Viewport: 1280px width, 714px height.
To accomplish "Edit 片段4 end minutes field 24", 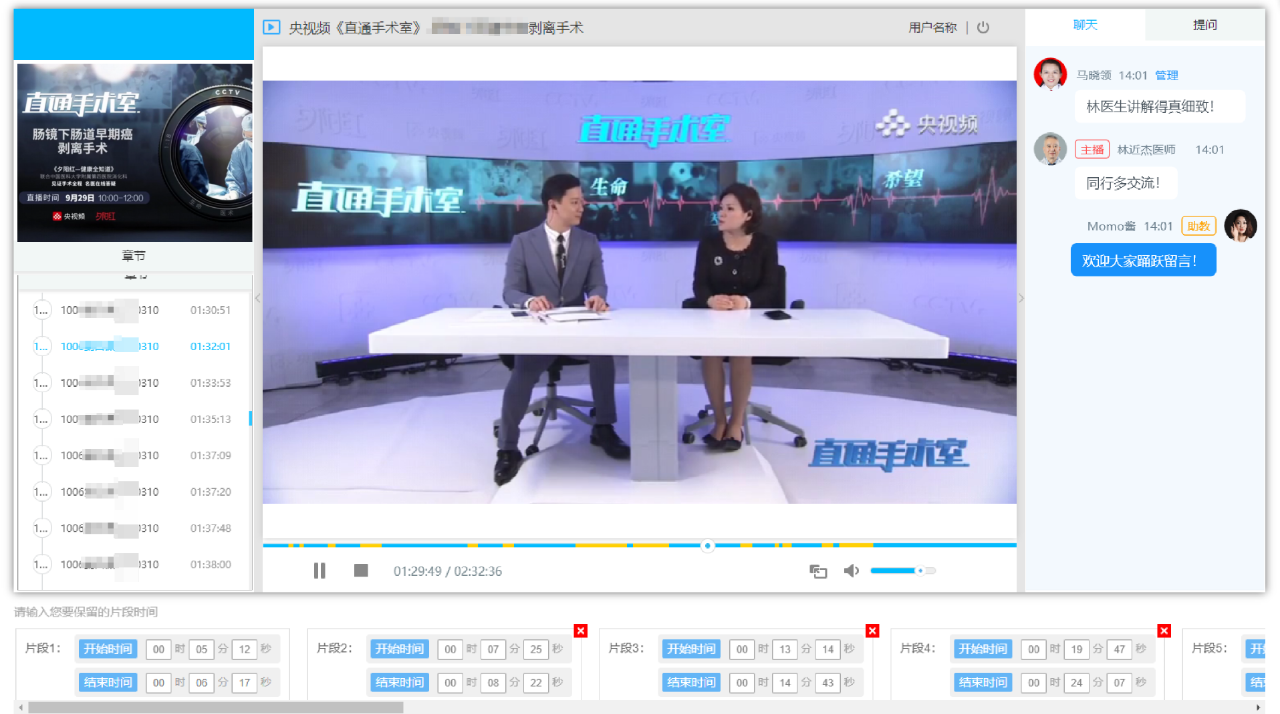I will 1077,682.
